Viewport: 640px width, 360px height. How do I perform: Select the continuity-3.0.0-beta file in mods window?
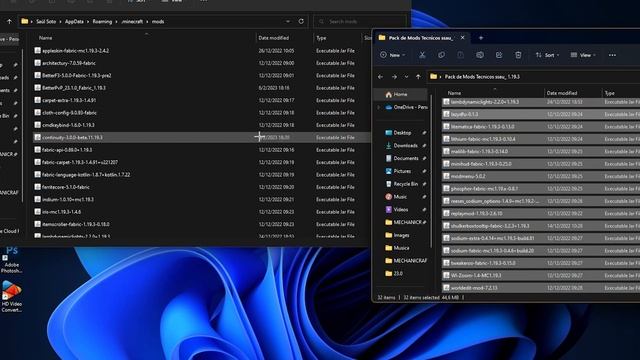click(202, 138)
